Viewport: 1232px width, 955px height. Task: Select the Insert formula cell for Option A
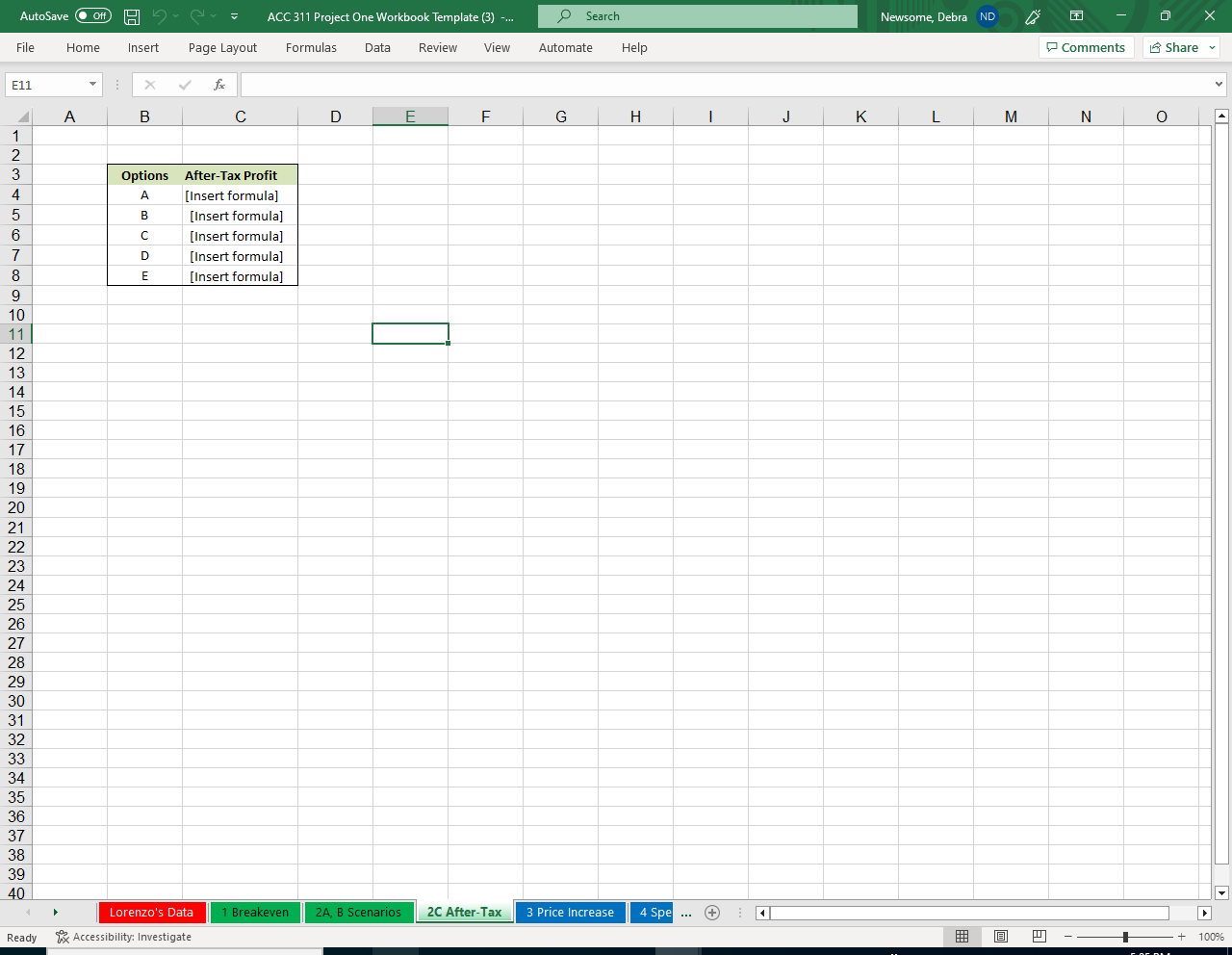241,195
